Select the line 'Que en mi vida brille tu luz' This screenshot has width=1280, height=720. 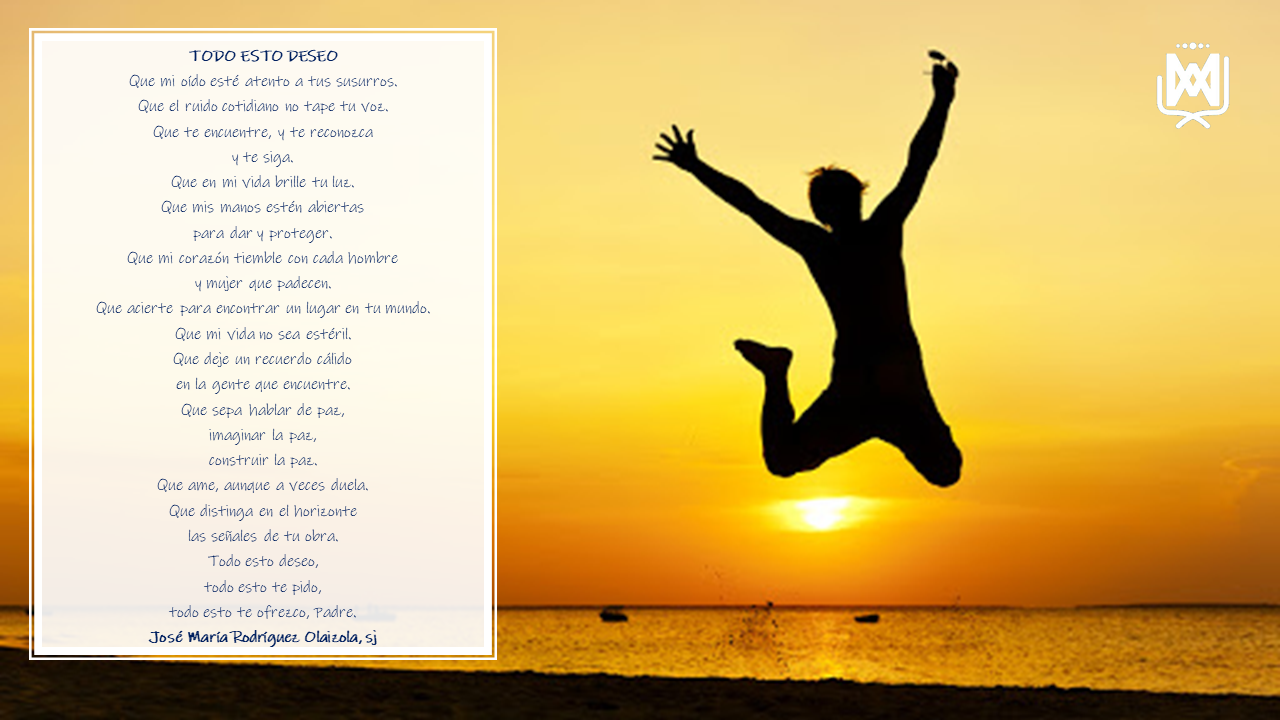pyautogui.click(x=263, y=182)
